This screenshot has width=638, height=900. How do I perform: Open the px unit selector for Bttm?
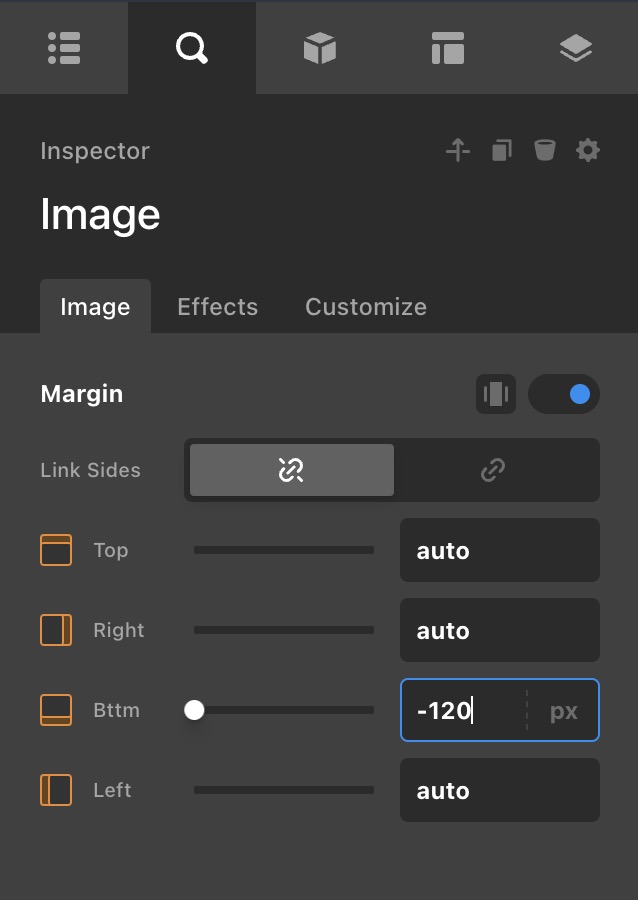(564, 711)
